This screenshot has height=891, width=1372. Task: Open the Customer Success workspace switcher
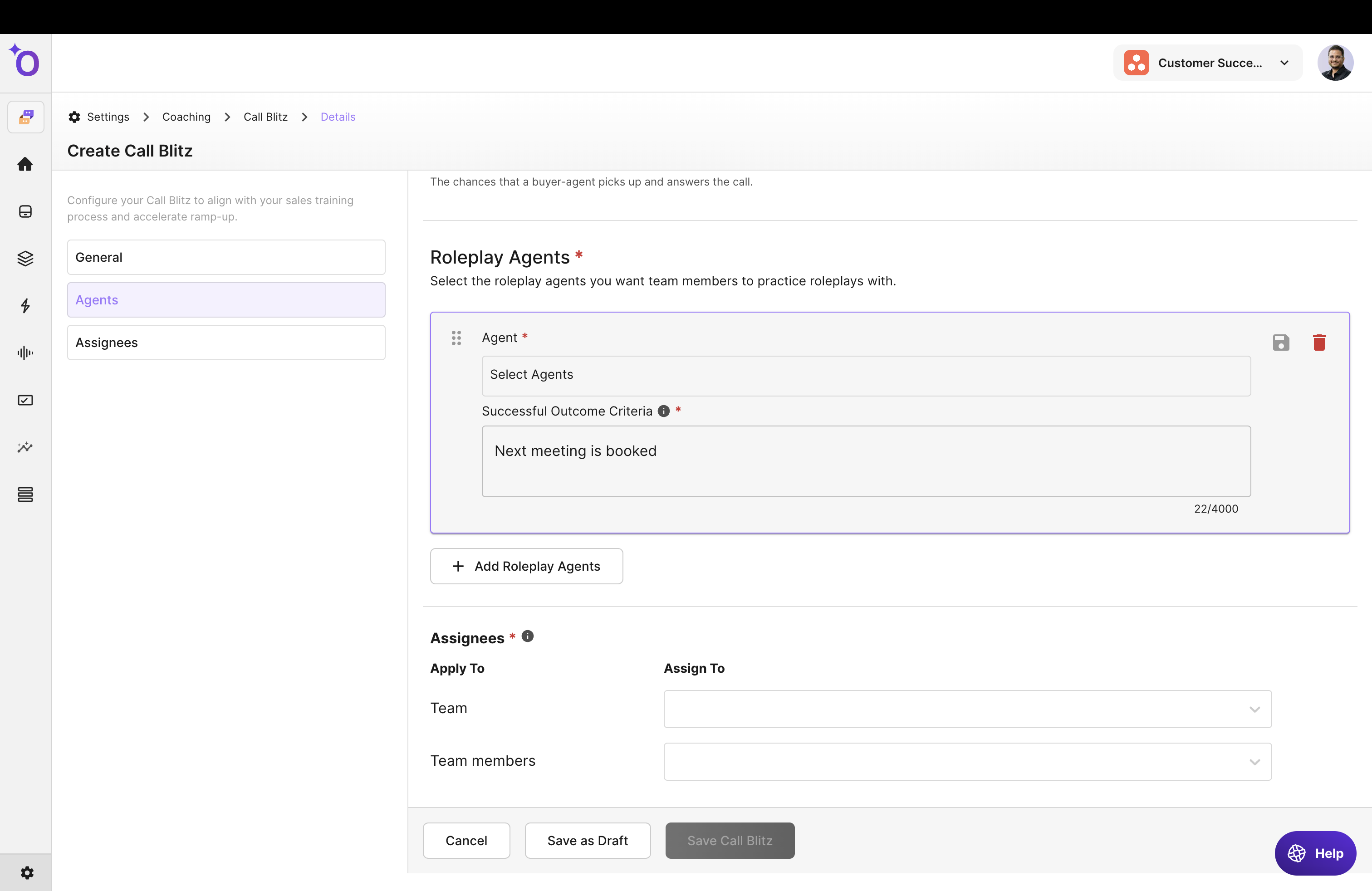tap(1208, 63)
